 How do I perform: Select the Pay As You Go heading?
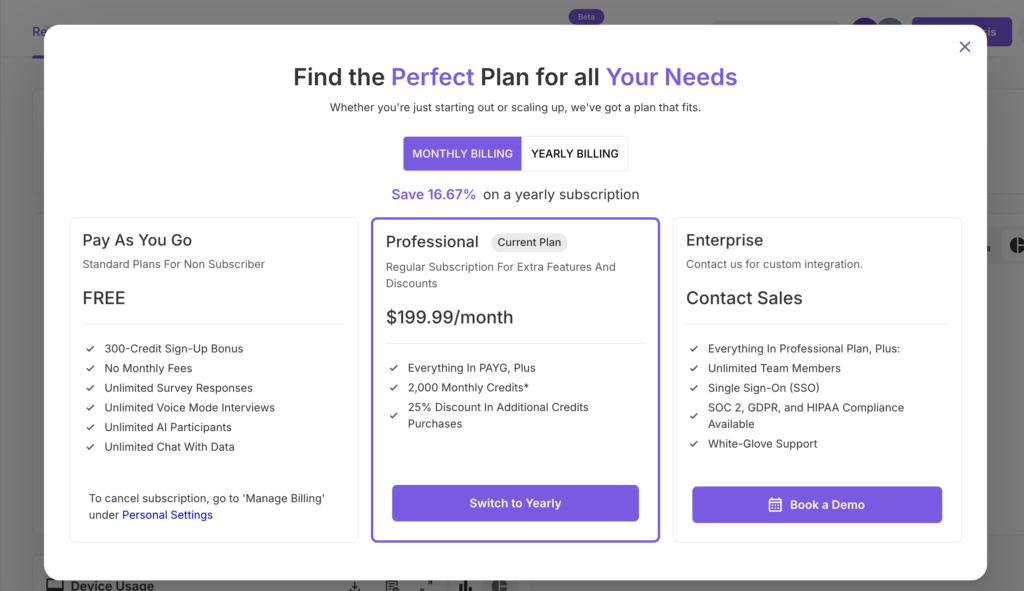point(137,240)
